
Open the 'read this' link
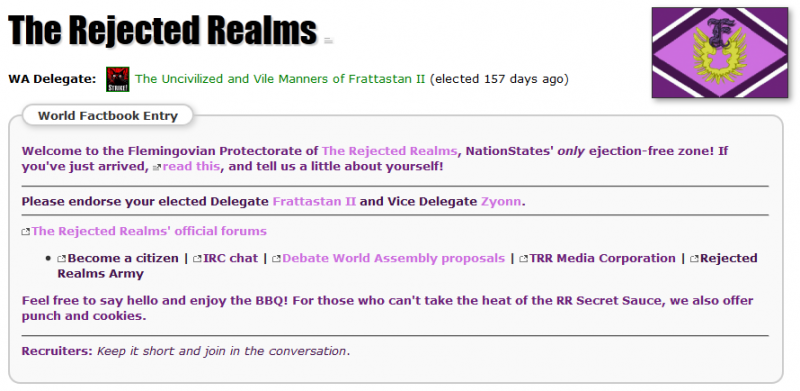pyautogui.click(x=191, y=166)
